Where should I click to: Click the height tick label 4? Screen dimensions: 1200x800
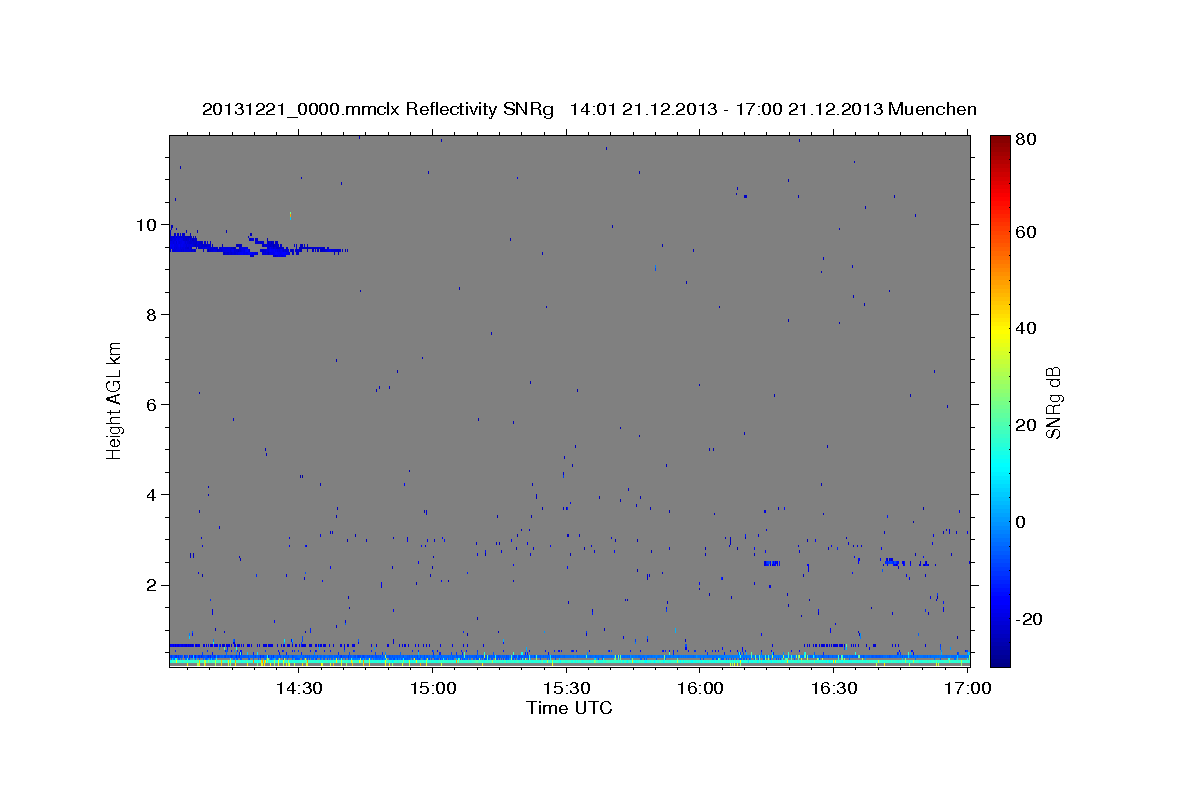(x=152, y=495)
